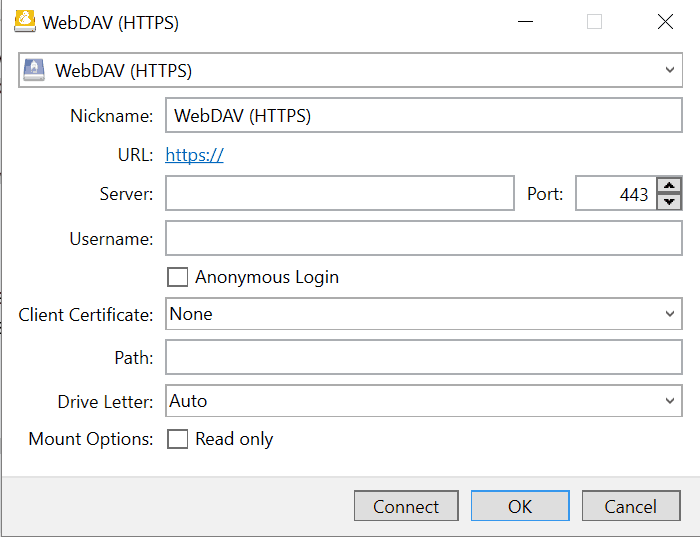
Task: Click the WebDAV drive icon in protocol selector
Action: 34,70
